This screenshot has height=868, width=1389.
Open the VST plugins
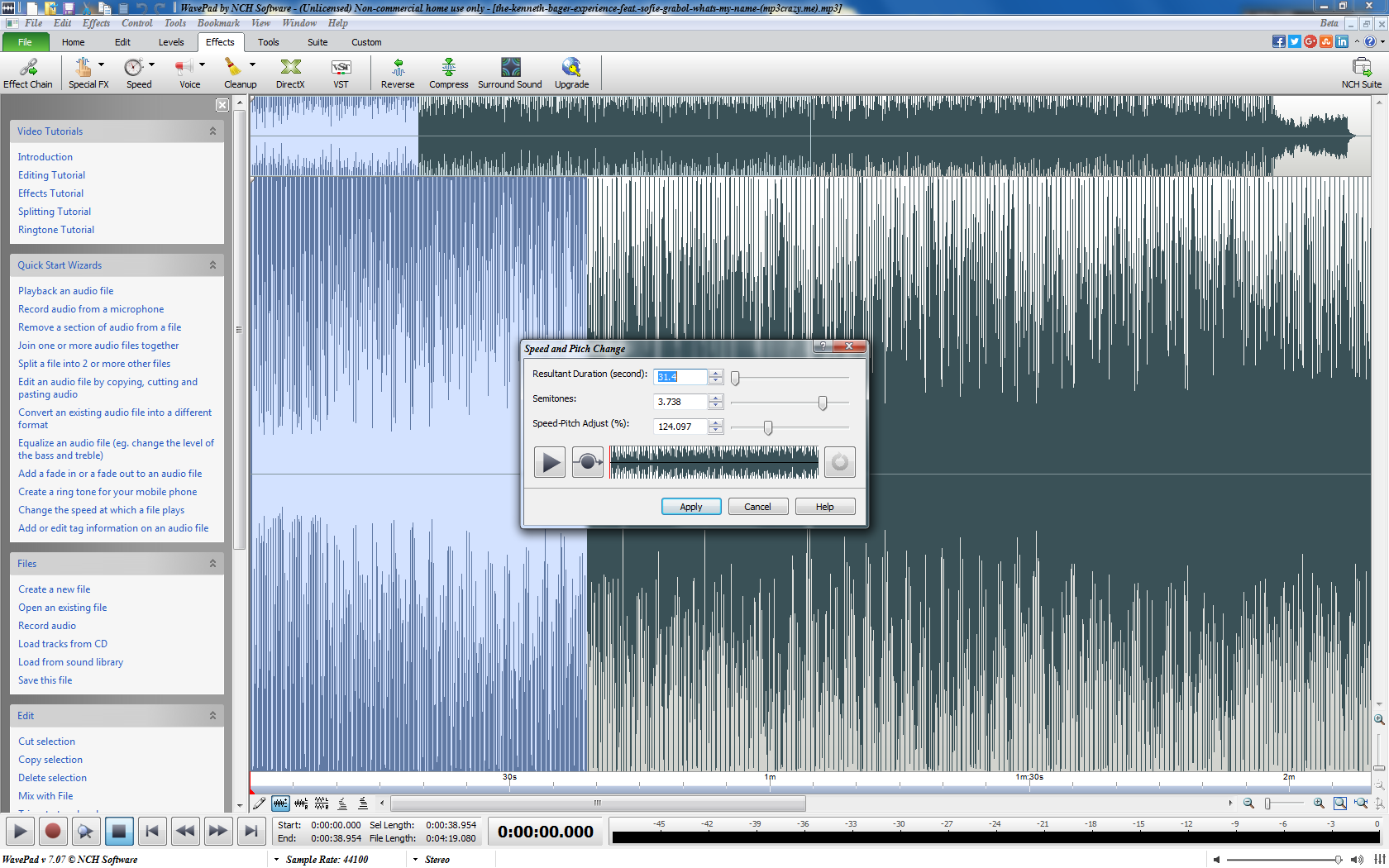(x=341, y=73)
